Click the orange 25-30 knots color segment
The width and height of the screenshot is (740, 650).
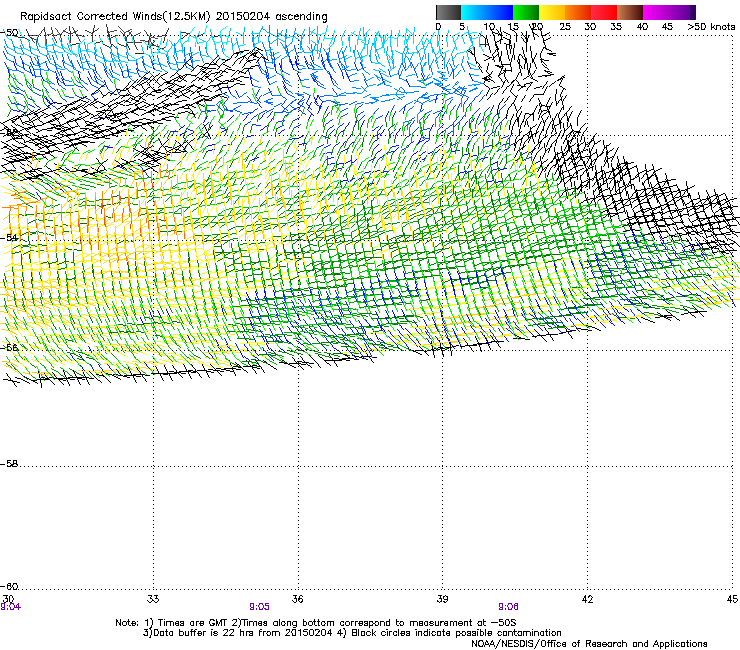coord(578,12)
